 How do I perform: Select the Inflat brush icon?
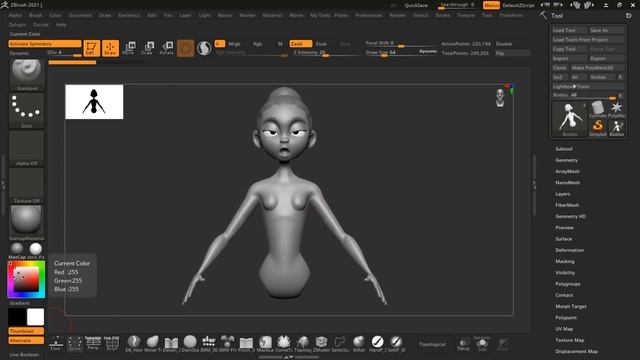pyautogui.click(x=358, y=343)
